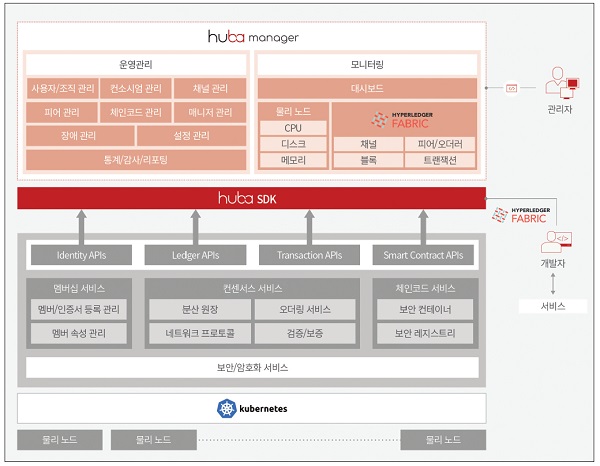
Task: Click the CPU box
Action: point(293,128)
